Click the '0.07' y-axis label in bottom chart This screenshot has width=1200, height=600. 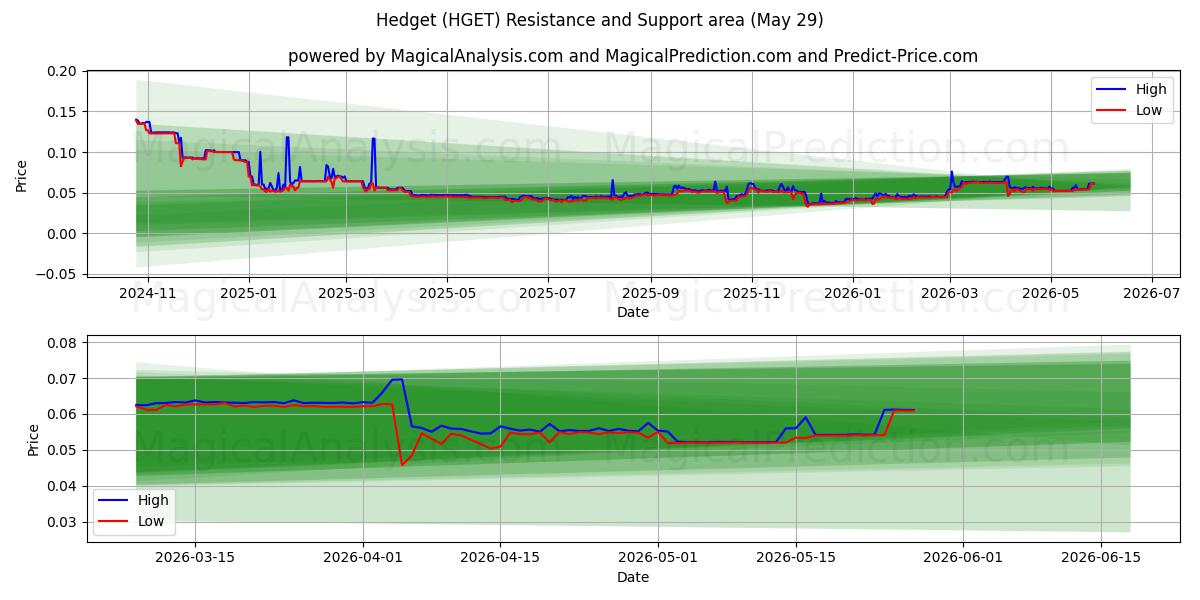click(x=61, y=379)
